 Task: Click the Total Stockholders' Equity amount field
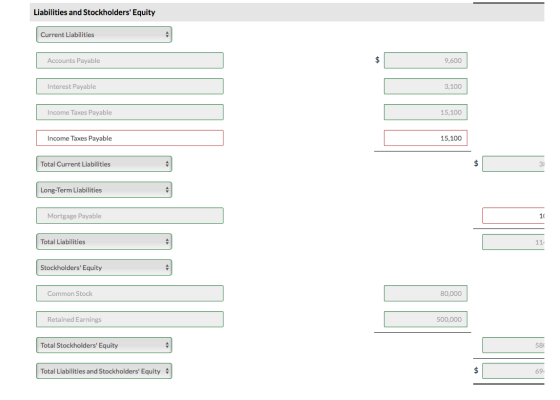[x=513, y=345]
